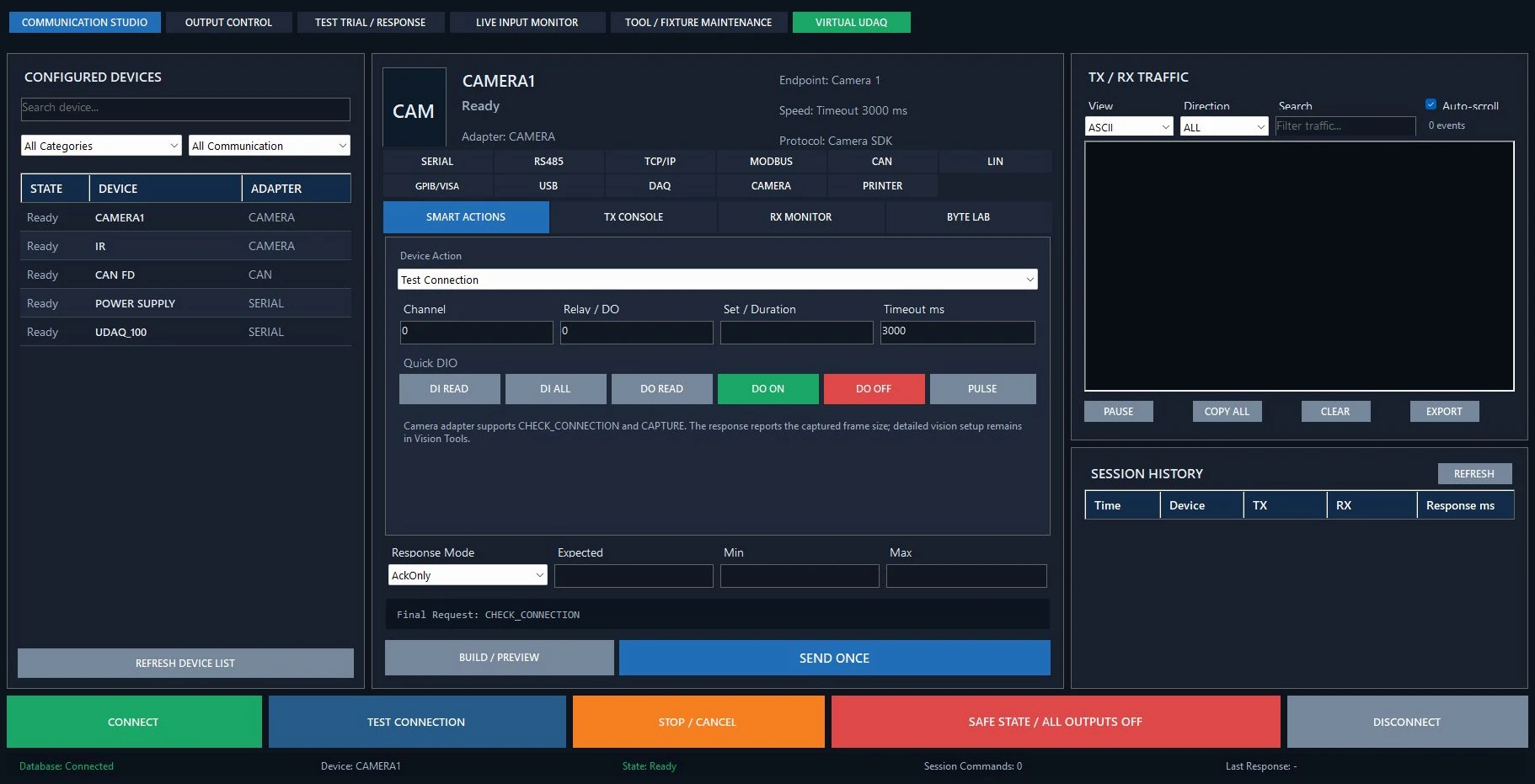Click the Filter traffic search field
Image resolution: width=1535 pixels, height=784 pixels.
point(1345,126)
